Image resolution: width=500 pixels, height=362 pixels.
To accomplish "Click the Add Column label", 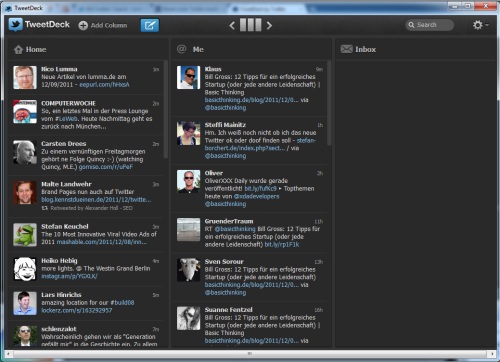I will point(109,25).
